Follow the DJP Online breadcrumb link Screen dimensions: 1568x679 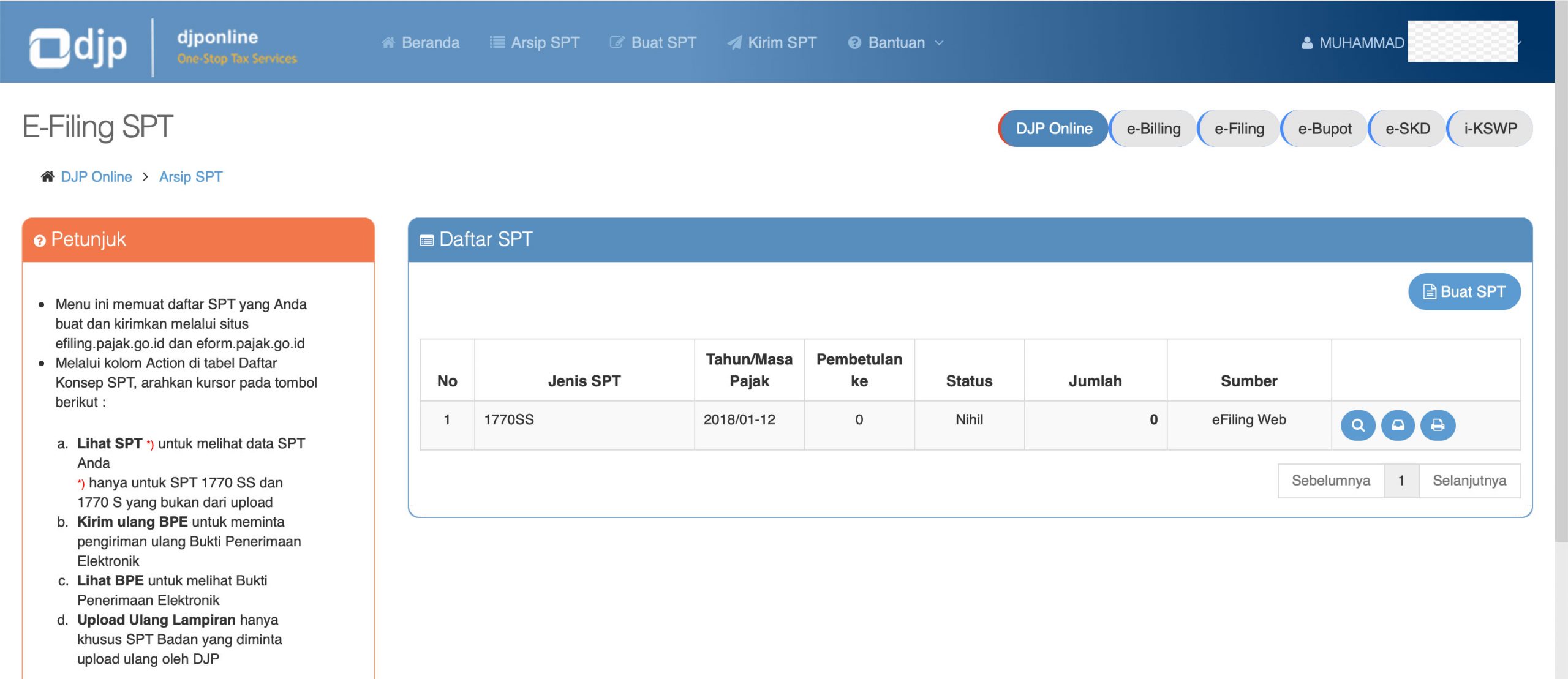96,177
